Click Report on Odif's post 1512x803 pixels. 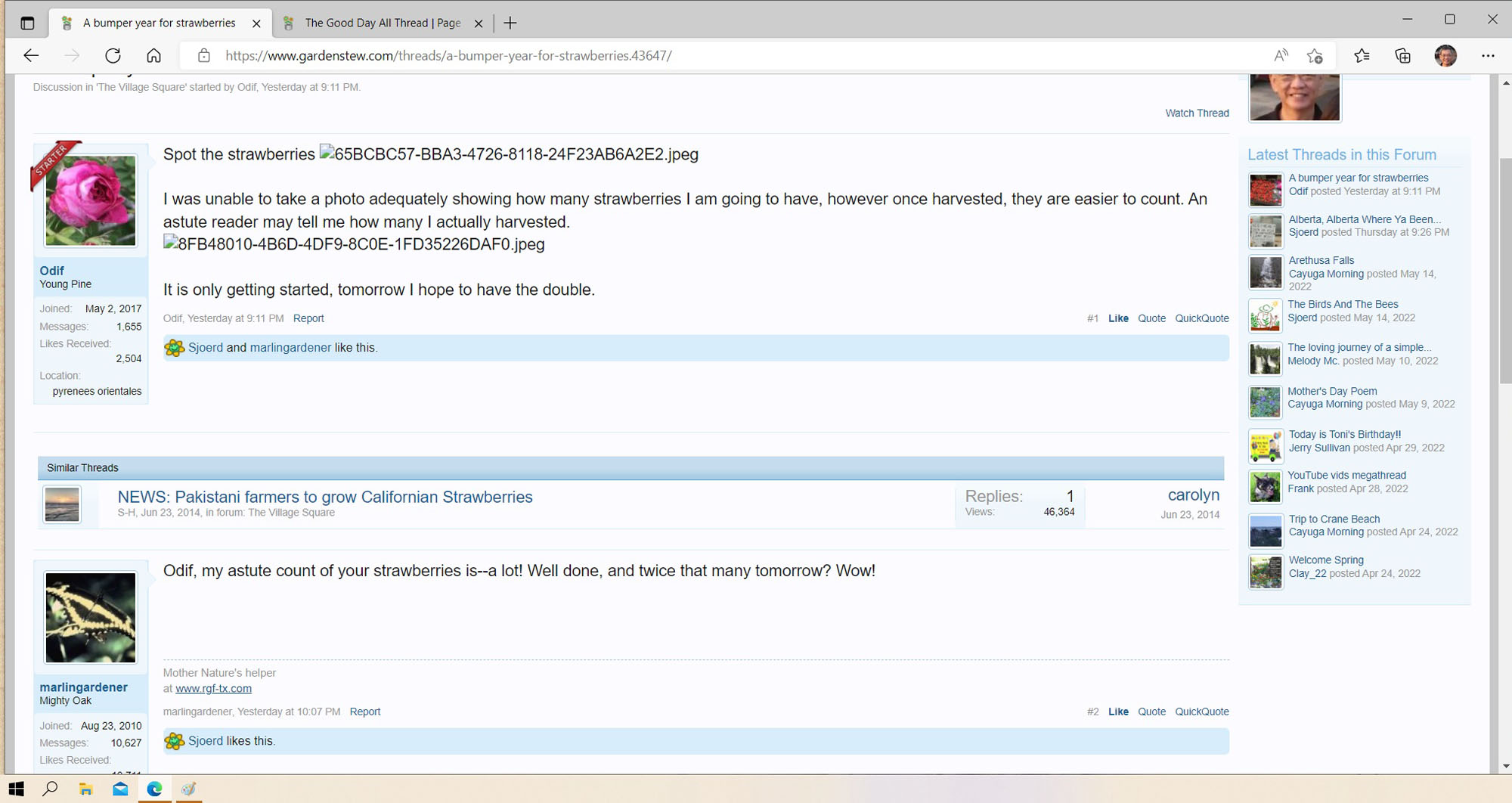(308, 318)
